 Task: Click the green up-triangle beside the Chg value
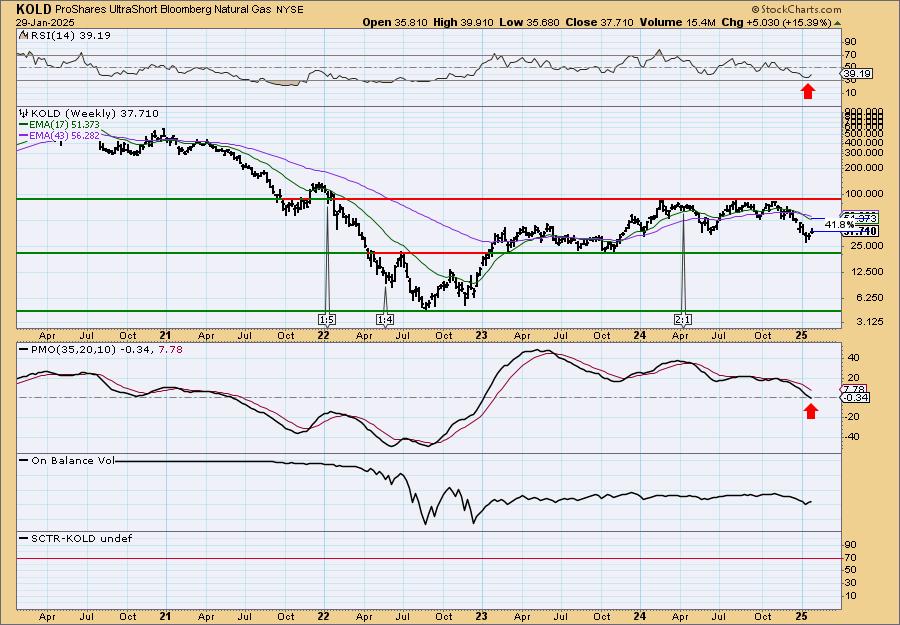[837, 23]
